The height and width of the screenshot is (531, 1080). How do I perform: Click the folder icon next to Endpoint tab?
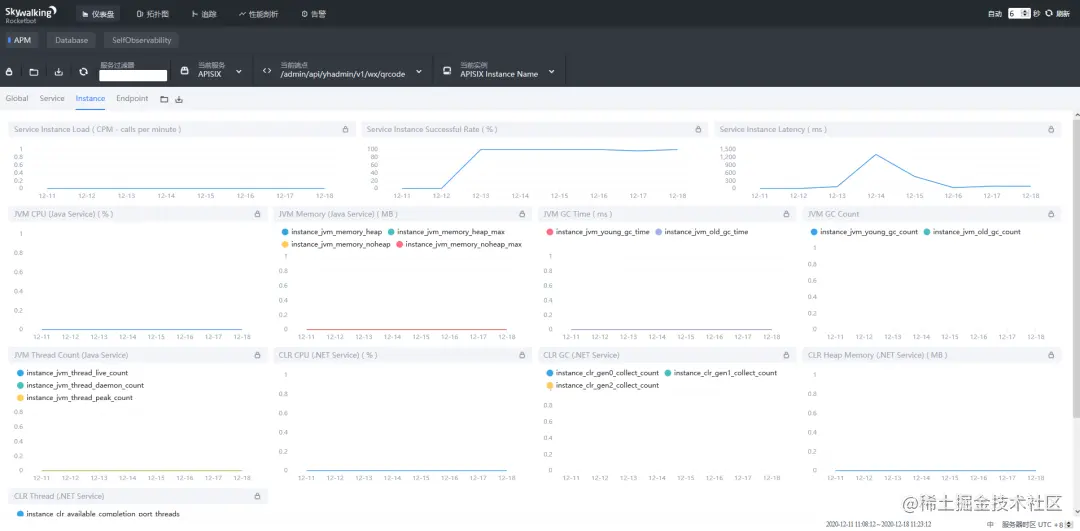tap(164, 99)
